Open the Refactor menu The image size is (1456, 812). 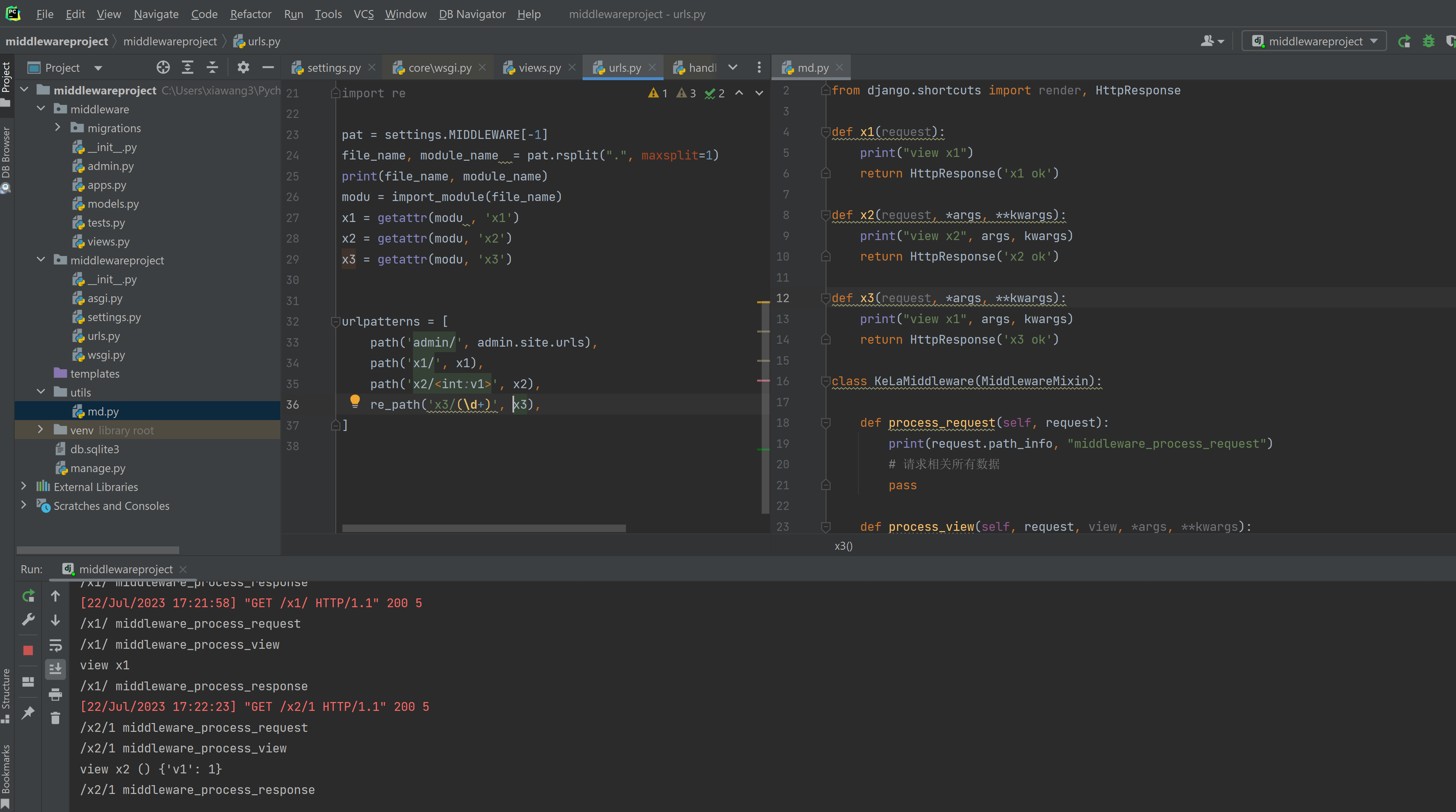[251, 14]
